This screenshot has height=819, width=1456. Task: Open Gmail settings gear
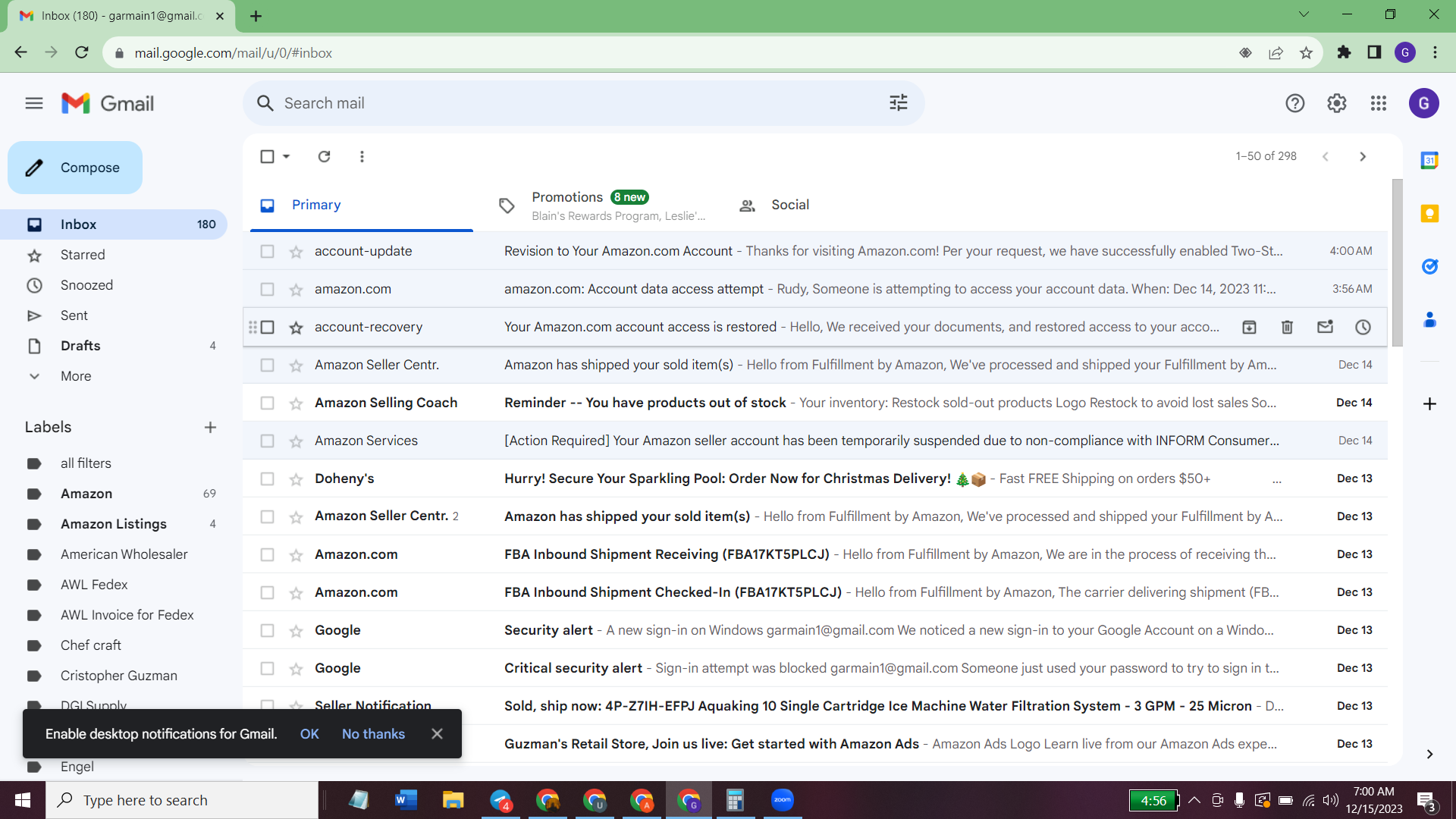[1337, 103]
